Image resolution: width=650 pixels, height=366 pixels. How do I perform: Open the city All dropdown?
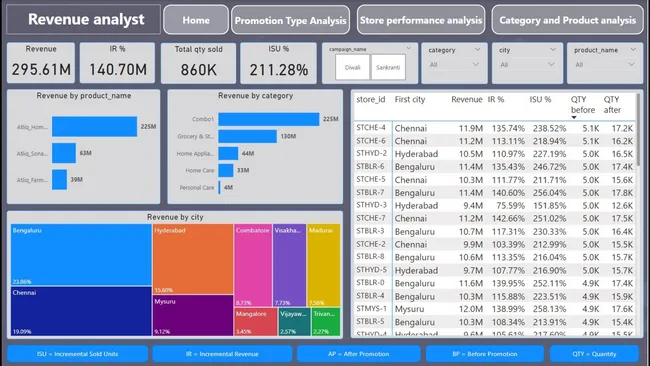[x=527, y=65]
